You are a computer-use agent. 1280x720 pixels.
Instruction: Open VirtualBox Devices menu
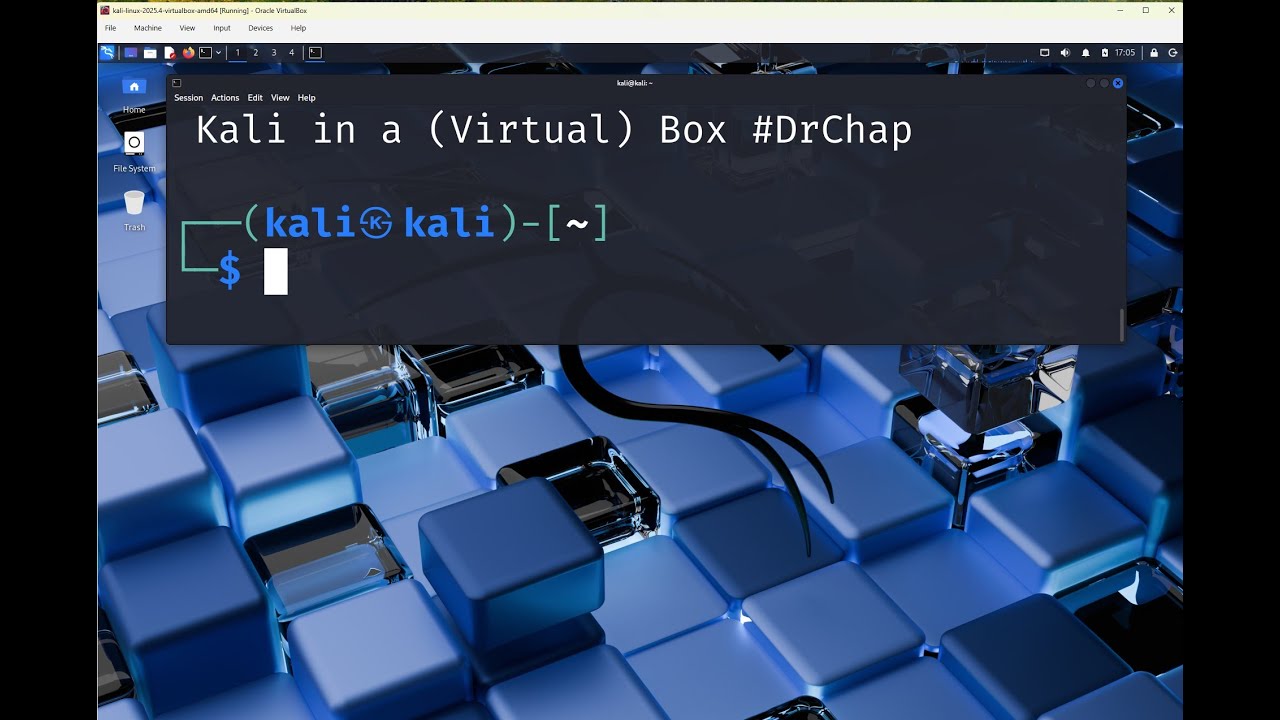click(x=261, y=28)
